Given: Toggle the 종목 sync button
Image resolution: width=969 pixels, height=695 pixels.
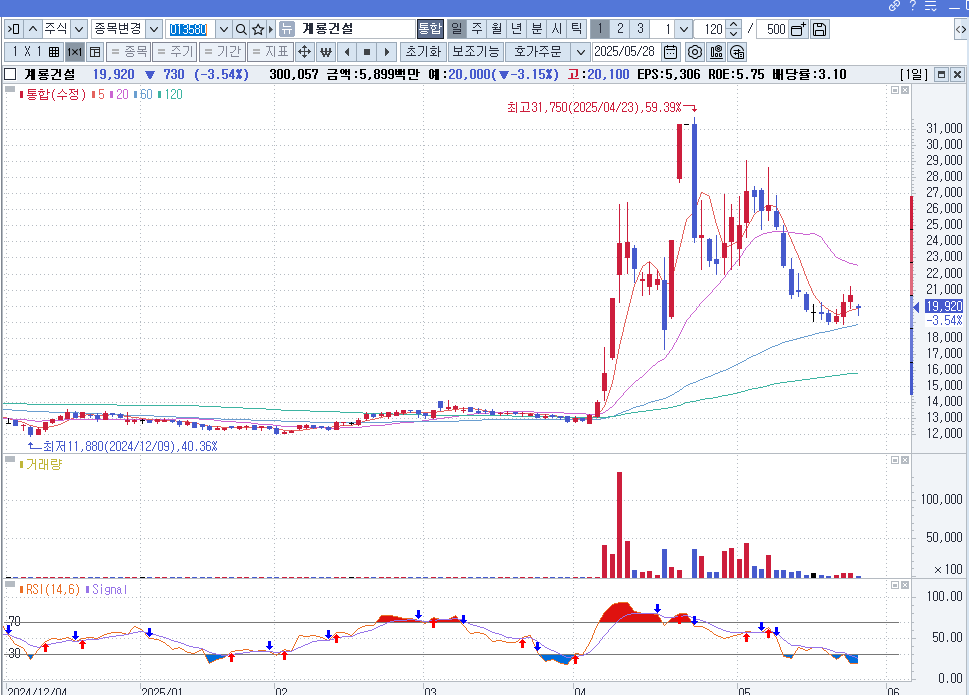Looking at the screenshot, I should pyautogui.click(x=127, y=51).
